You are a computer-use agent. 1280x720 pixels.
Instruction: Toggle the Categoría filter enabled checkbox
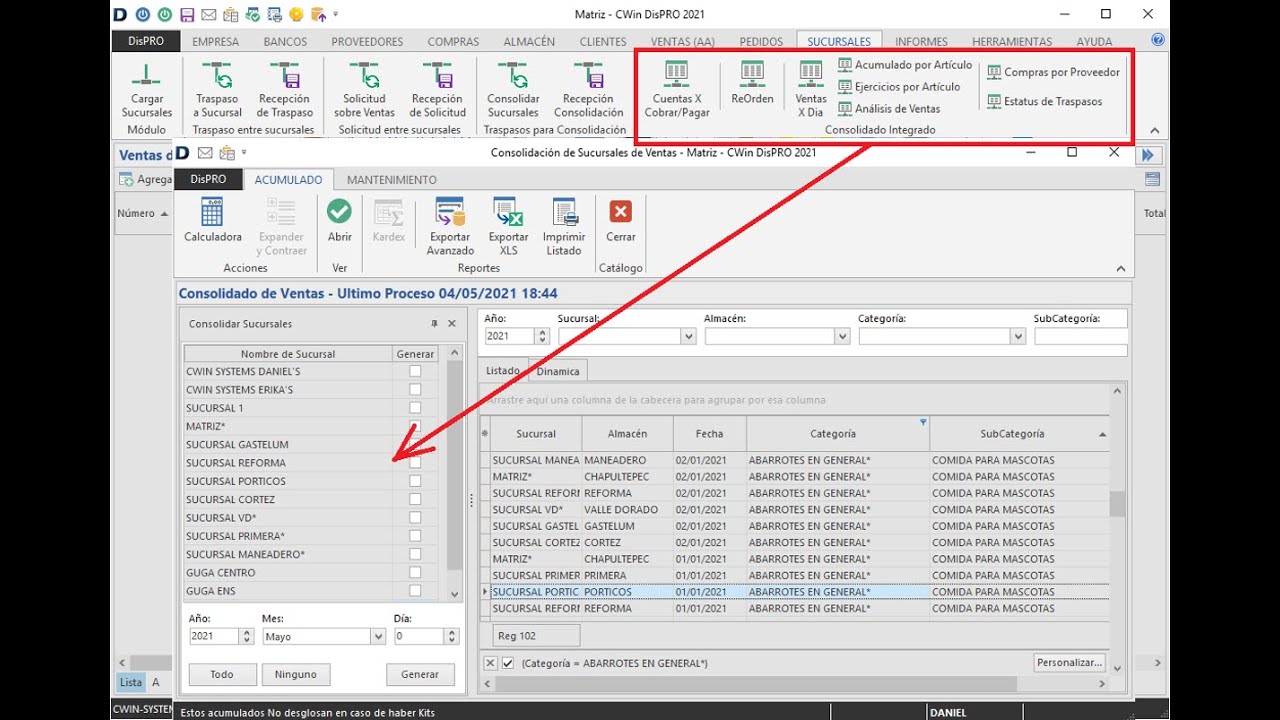tap(508, 663)
